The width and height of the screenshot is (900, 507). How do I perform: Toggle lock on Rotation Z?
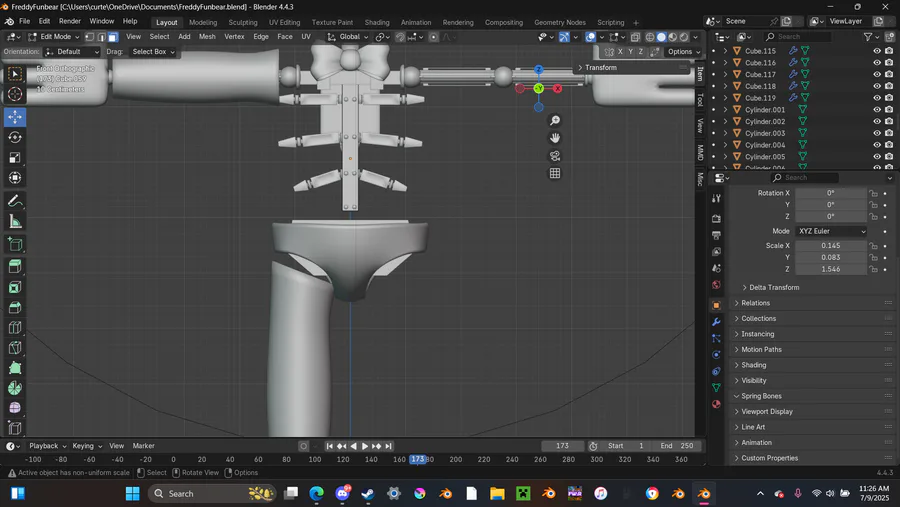coord(873,216)
